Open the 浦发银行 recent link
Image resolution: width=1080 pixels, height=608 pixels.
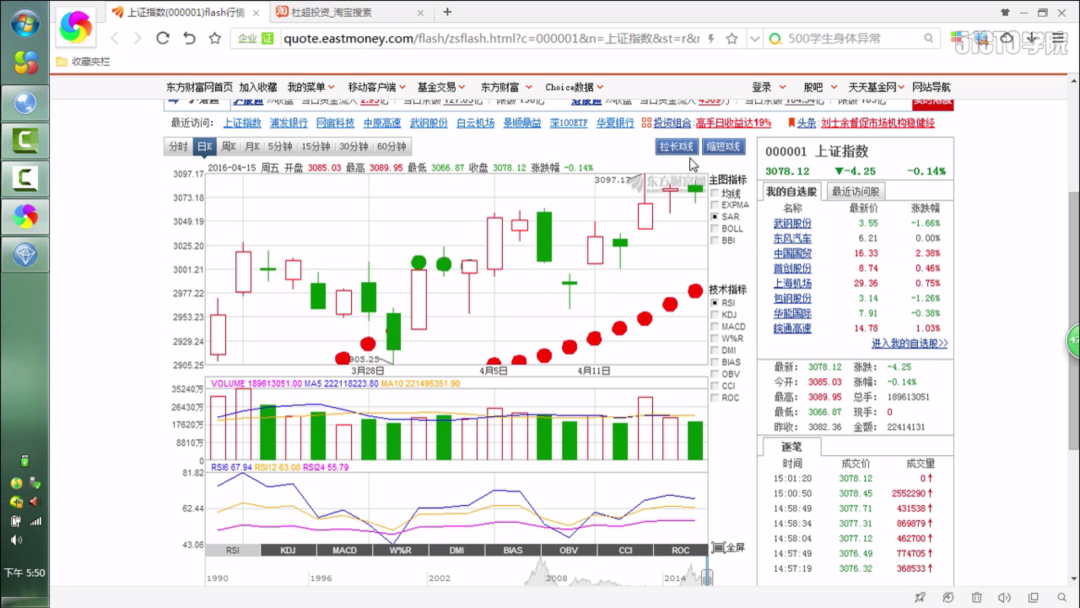pyautogui.click(x=289, y=123)
